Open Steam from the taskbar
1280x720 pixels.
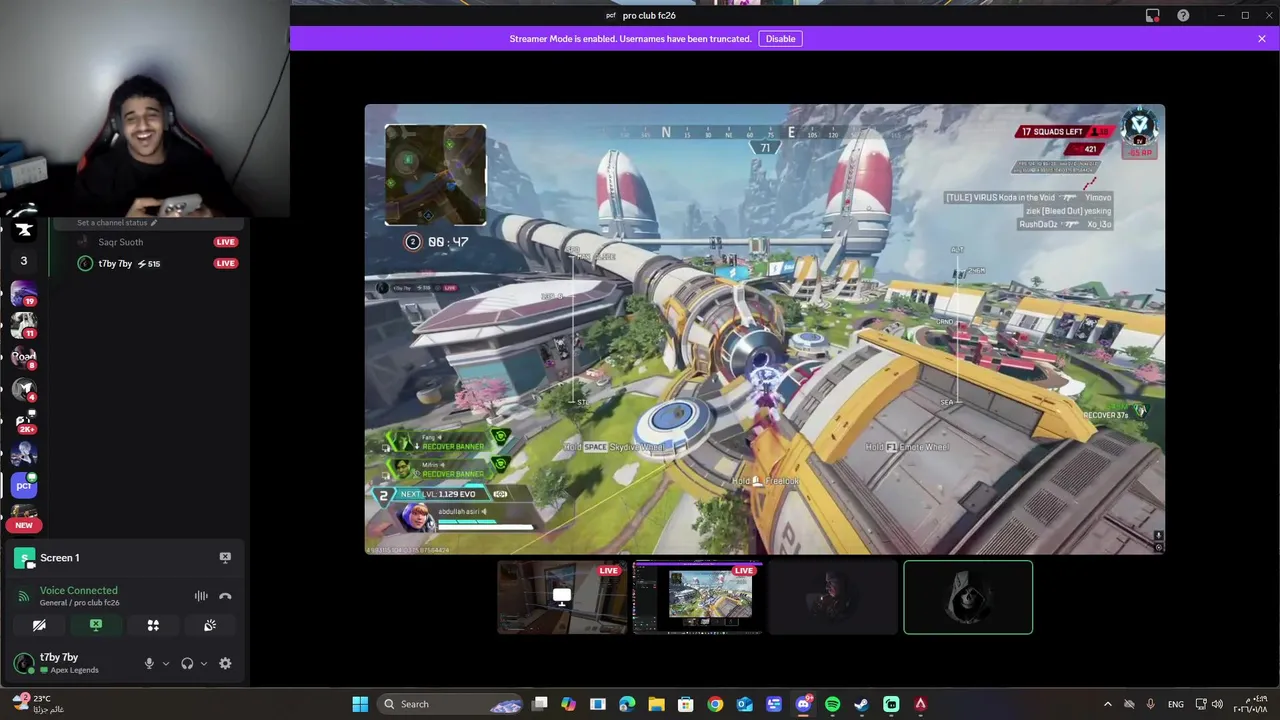[x=861, y=704]
